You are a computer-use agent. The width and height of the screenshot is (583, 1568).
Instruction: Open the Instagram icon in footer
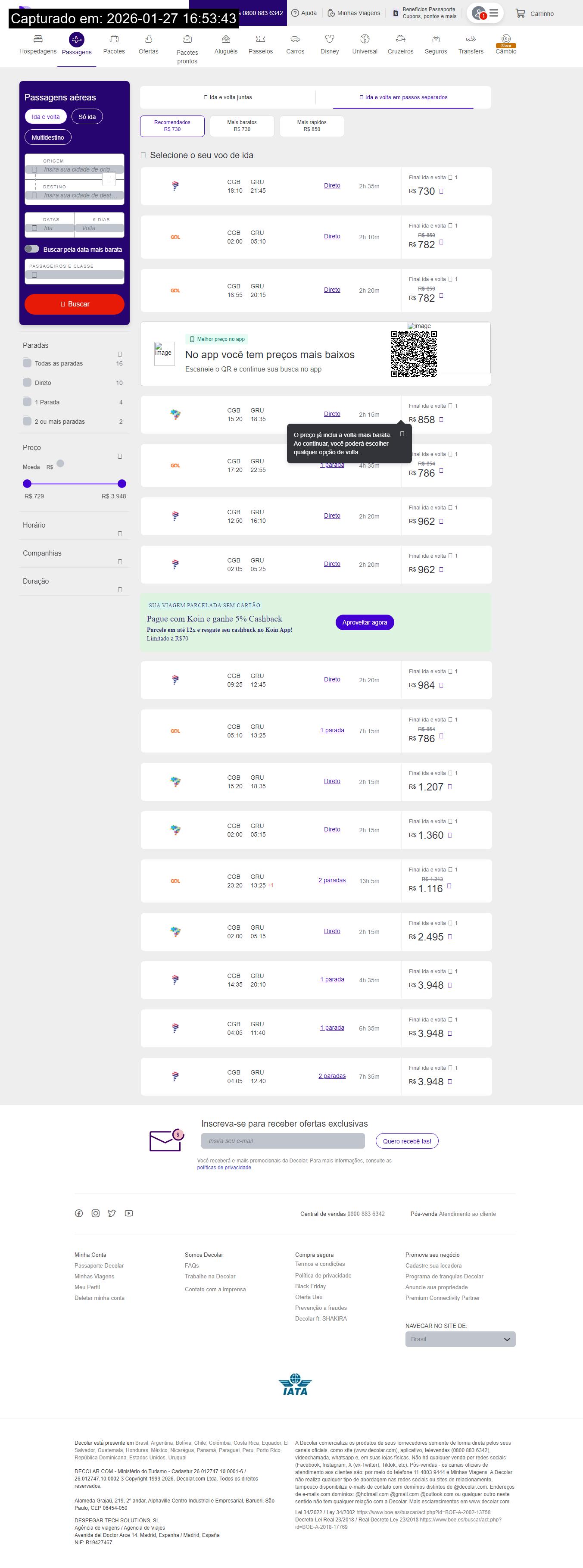(x=96, y=1213)
